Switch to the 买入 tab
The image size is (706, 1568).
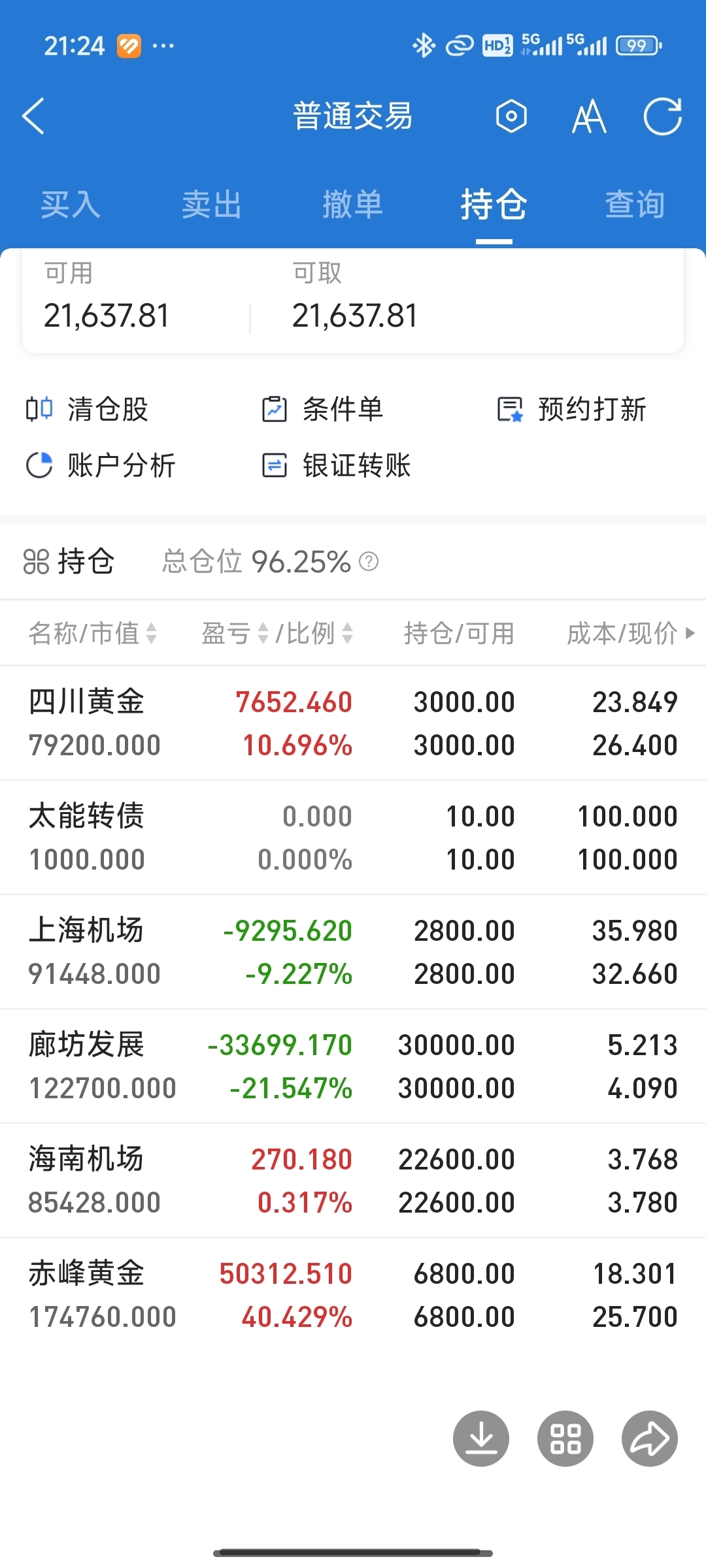pyautogui.click(x=71, y=204)
